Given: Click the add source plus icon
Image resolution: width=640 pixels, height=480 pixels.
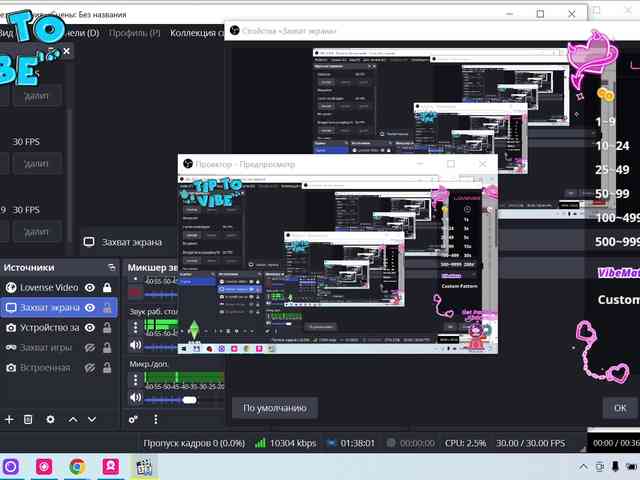Looking at the screenshot, I should (9, 419).
